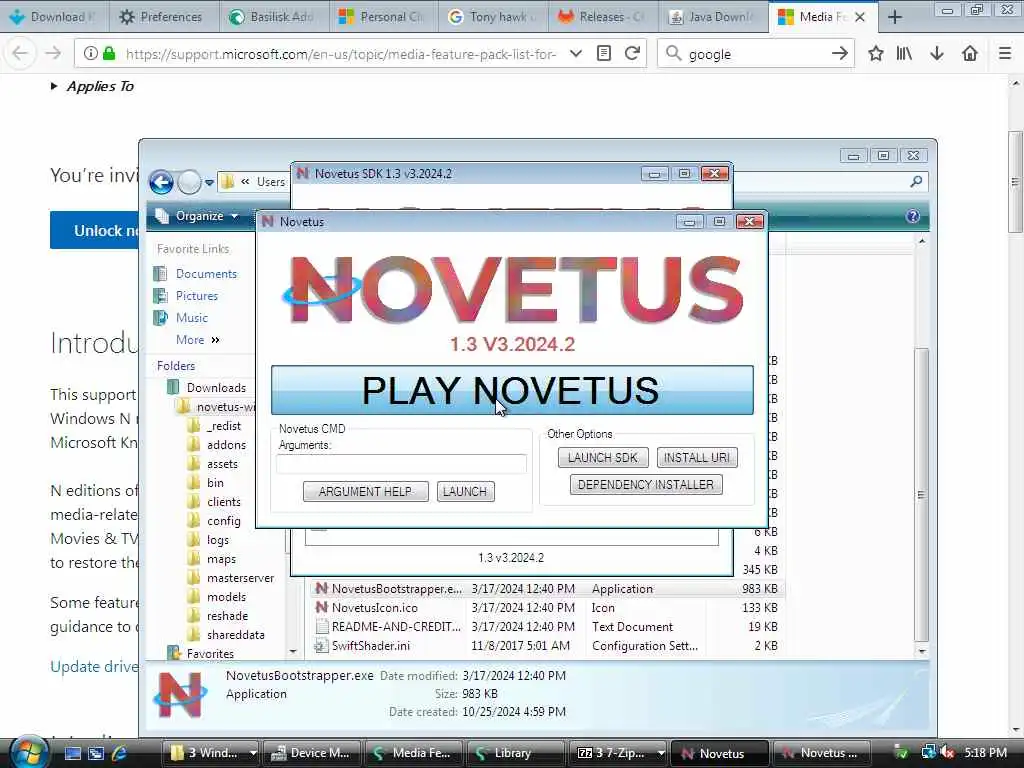Click the secure padlock icon in address bar
Image resolution: width=1024 pixels, height=768 pixels.
click(109, 54)
